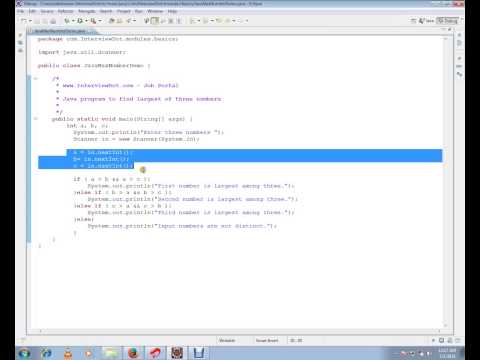Click the taskbar clock
480x360 pixels.
point(447,353)
